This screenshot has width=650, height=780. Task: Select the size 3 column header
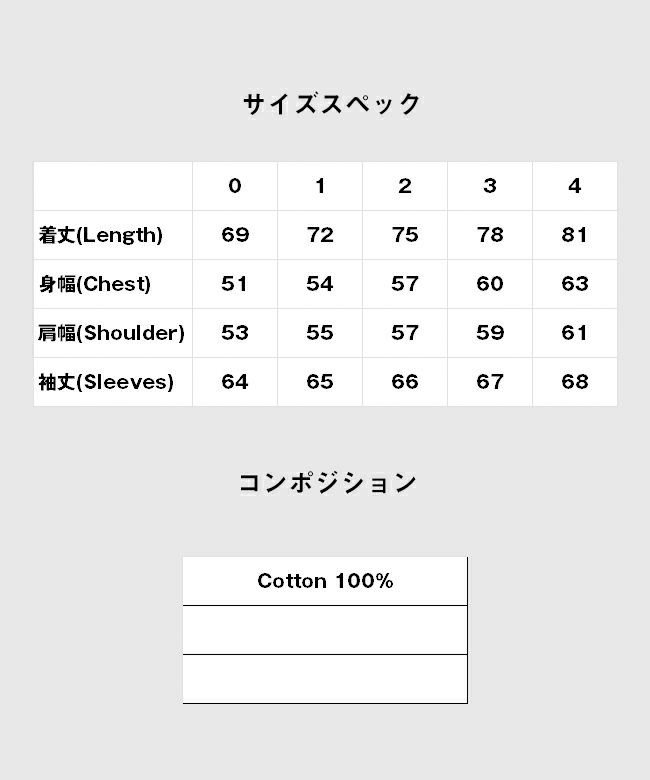(490, 186)
